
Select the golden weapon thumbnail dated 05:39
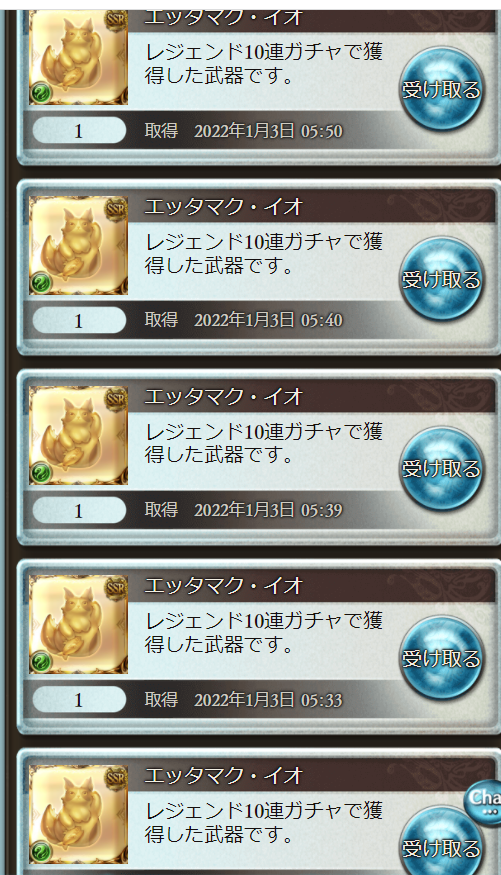[x=78, y=435]
